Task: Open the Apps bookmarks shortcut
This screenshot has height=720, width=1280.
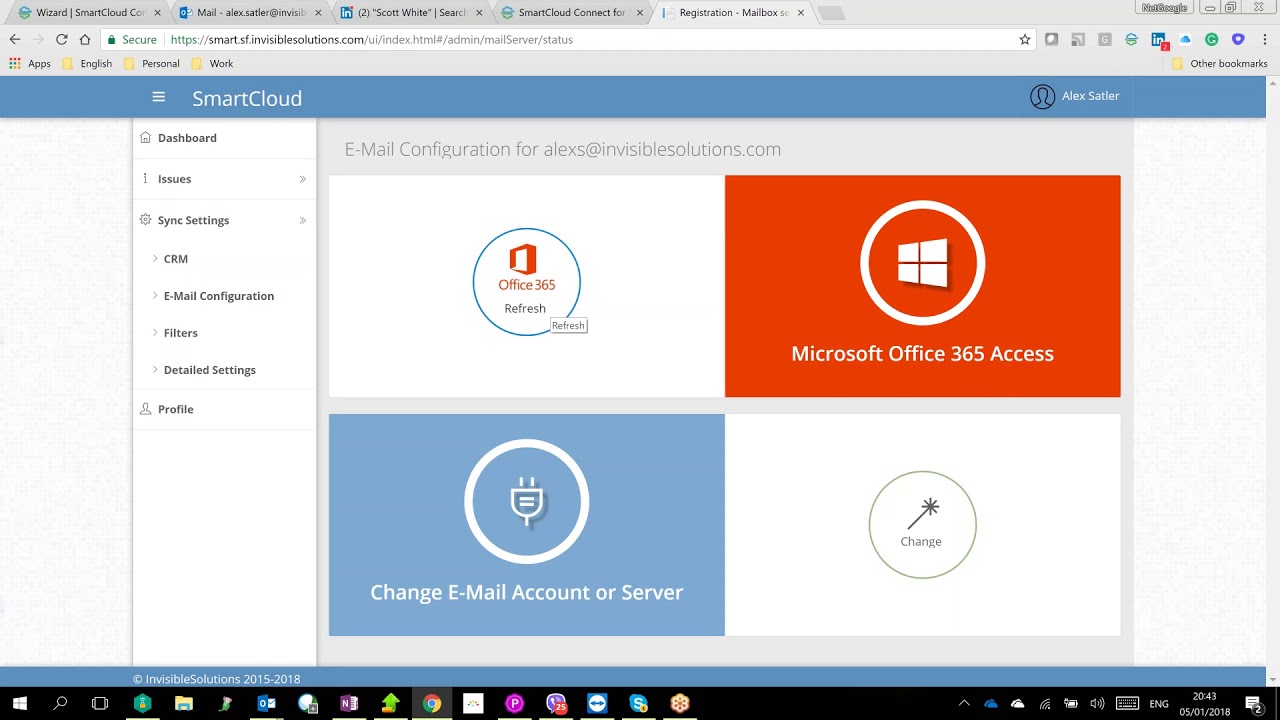Action: point(30,64)
